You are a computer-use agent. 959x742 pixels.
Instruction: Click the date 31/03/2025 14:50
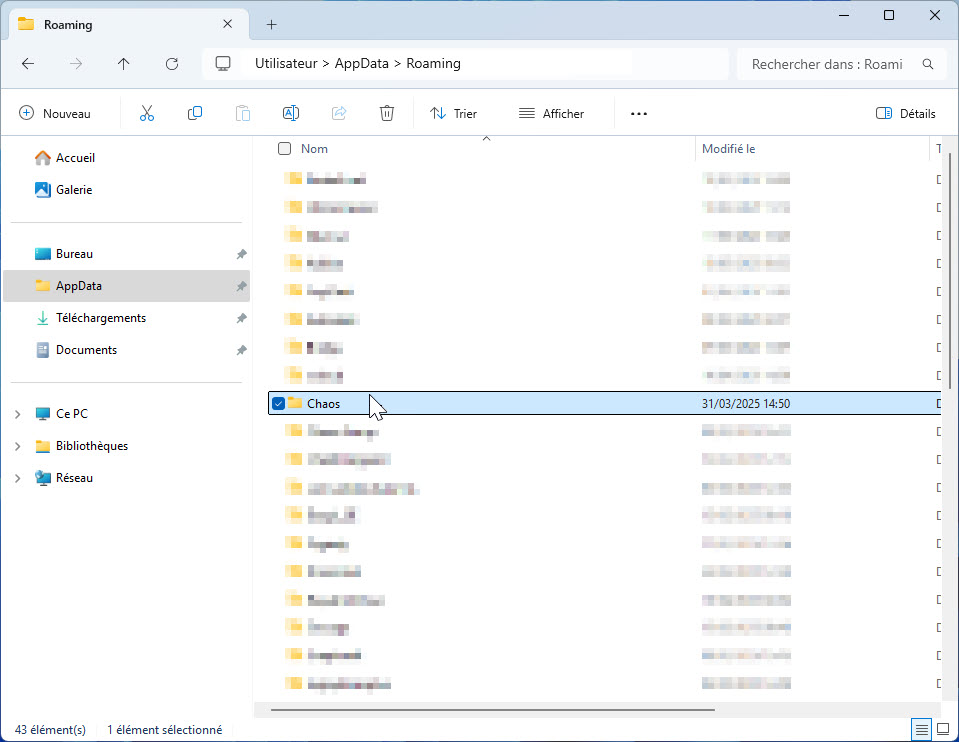click(x=746, y=404)
